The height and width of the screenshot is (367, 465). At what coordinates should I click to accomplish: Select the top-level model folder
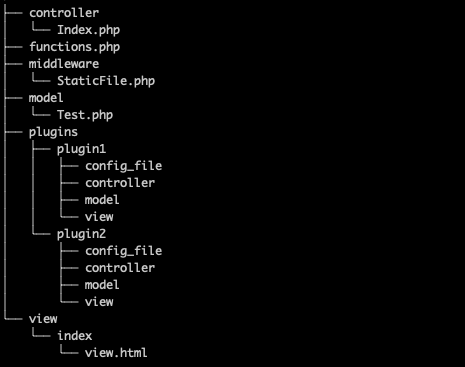pos(46,98)
